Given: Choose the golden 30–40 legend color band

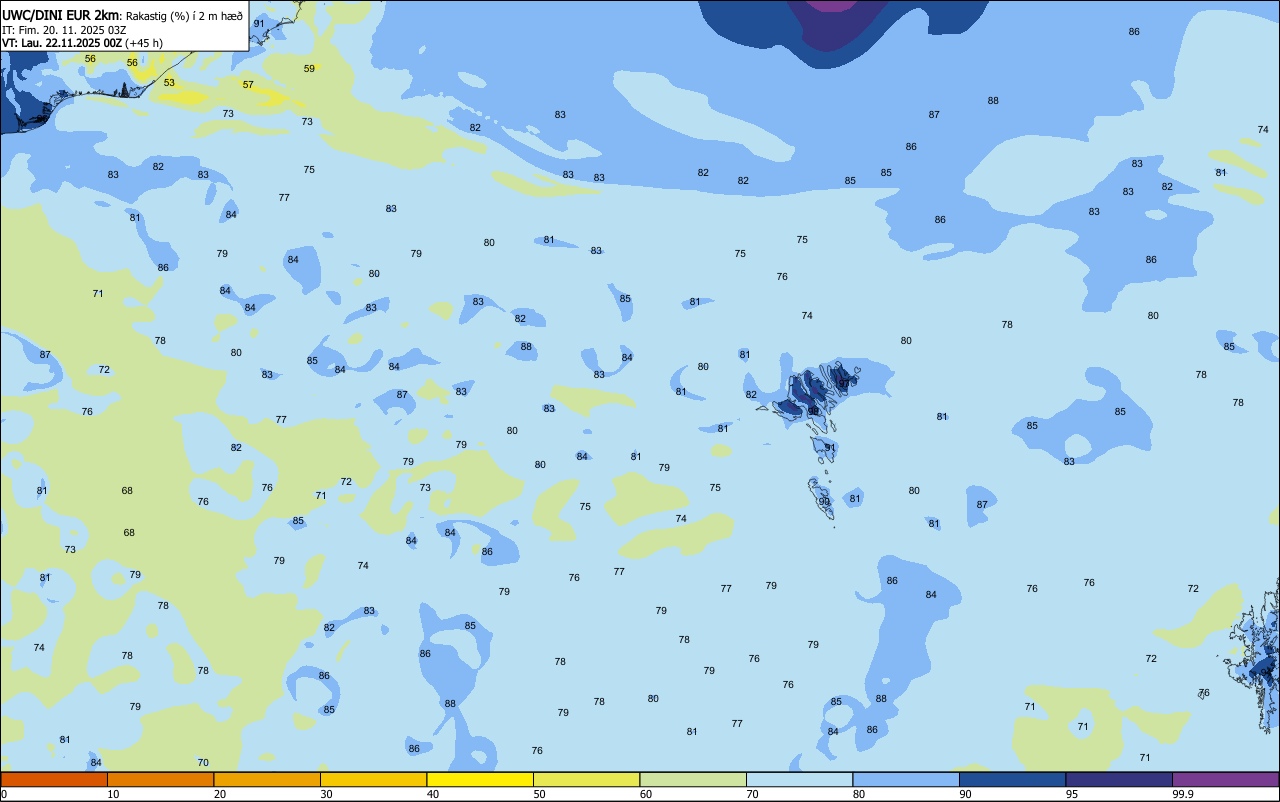Looking at the screenshot, I should point(373,779).
